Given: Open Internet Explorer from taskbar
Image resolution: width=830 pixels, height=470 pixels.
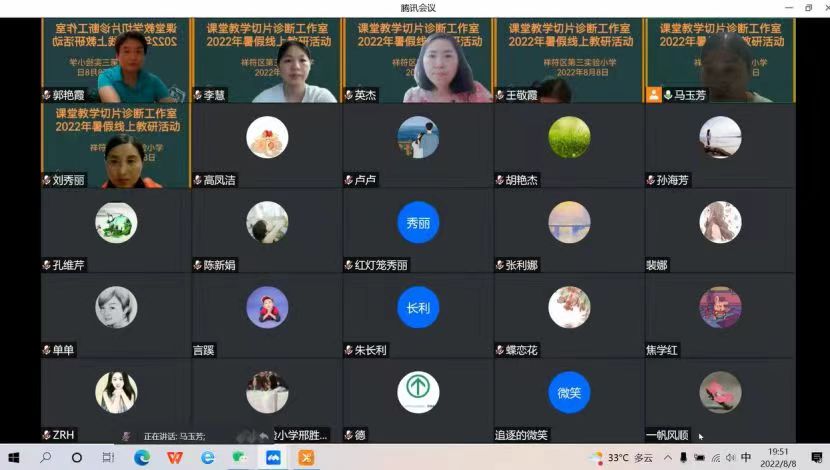Looking at the screenshot, I should coord(208,457).
